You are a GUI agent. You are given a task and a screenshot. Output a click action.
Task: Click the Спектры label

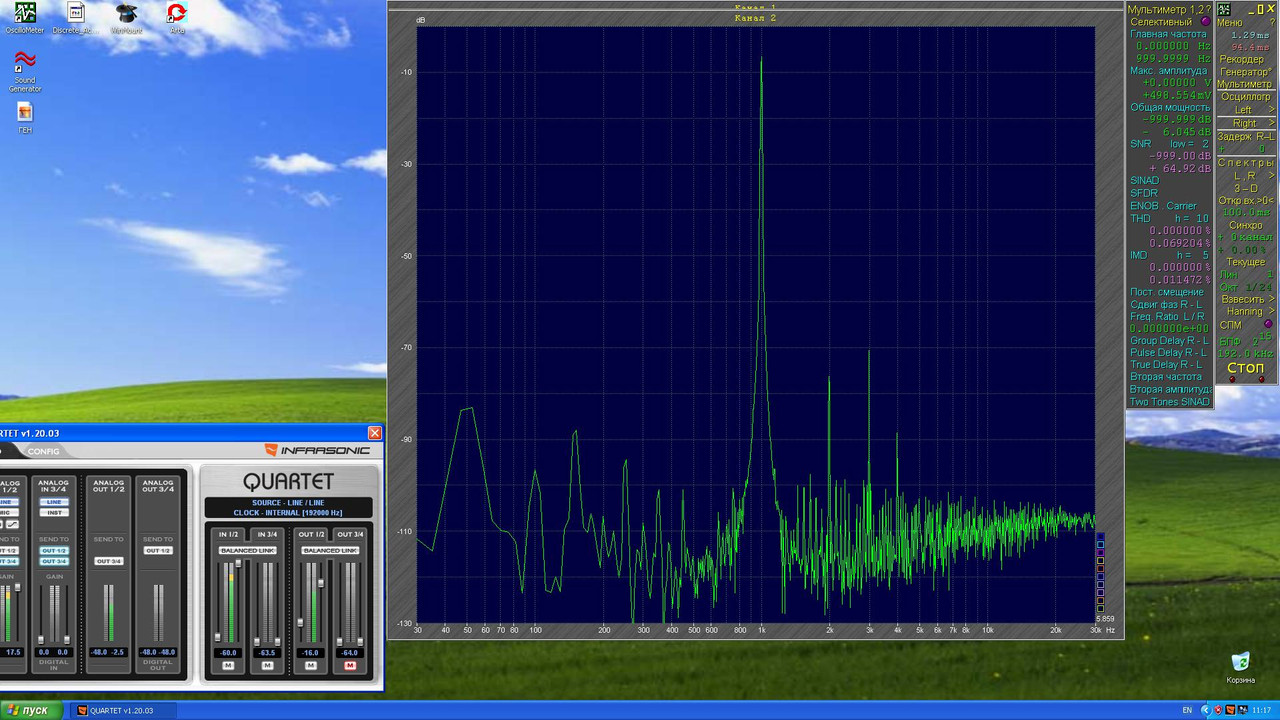(x=1245, y=163)
